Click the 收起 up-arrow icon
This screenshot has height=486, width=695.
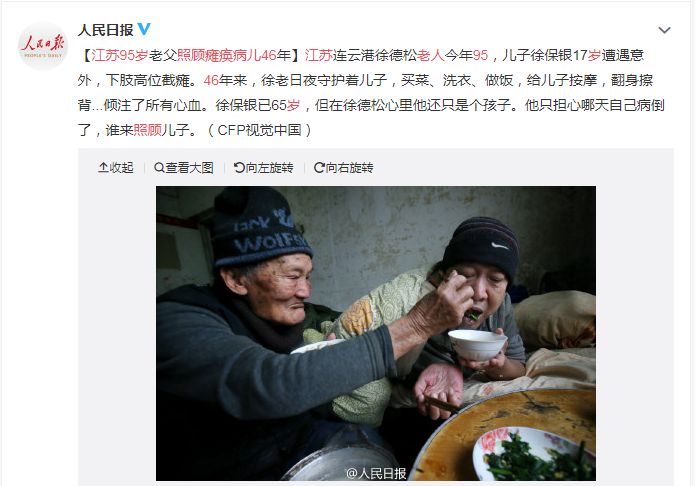point(103,168)
